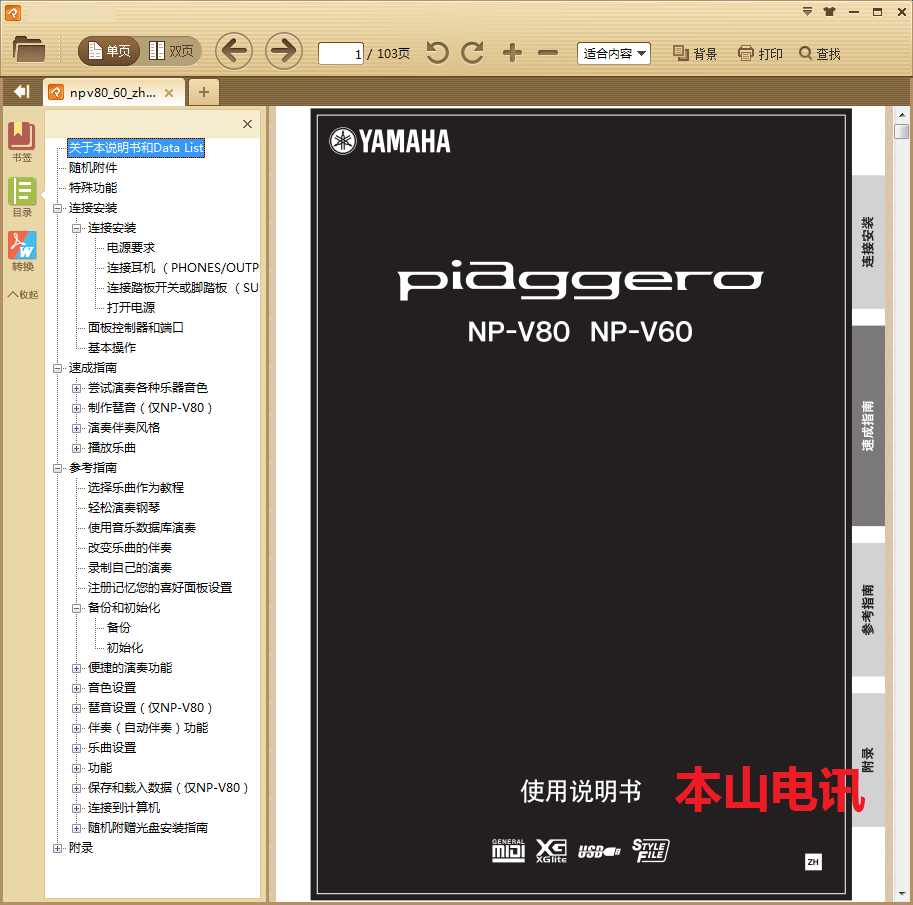Open the title bar dropdown menu icon
The width and height of the screenshot is (913, 905).
[807, 12]
